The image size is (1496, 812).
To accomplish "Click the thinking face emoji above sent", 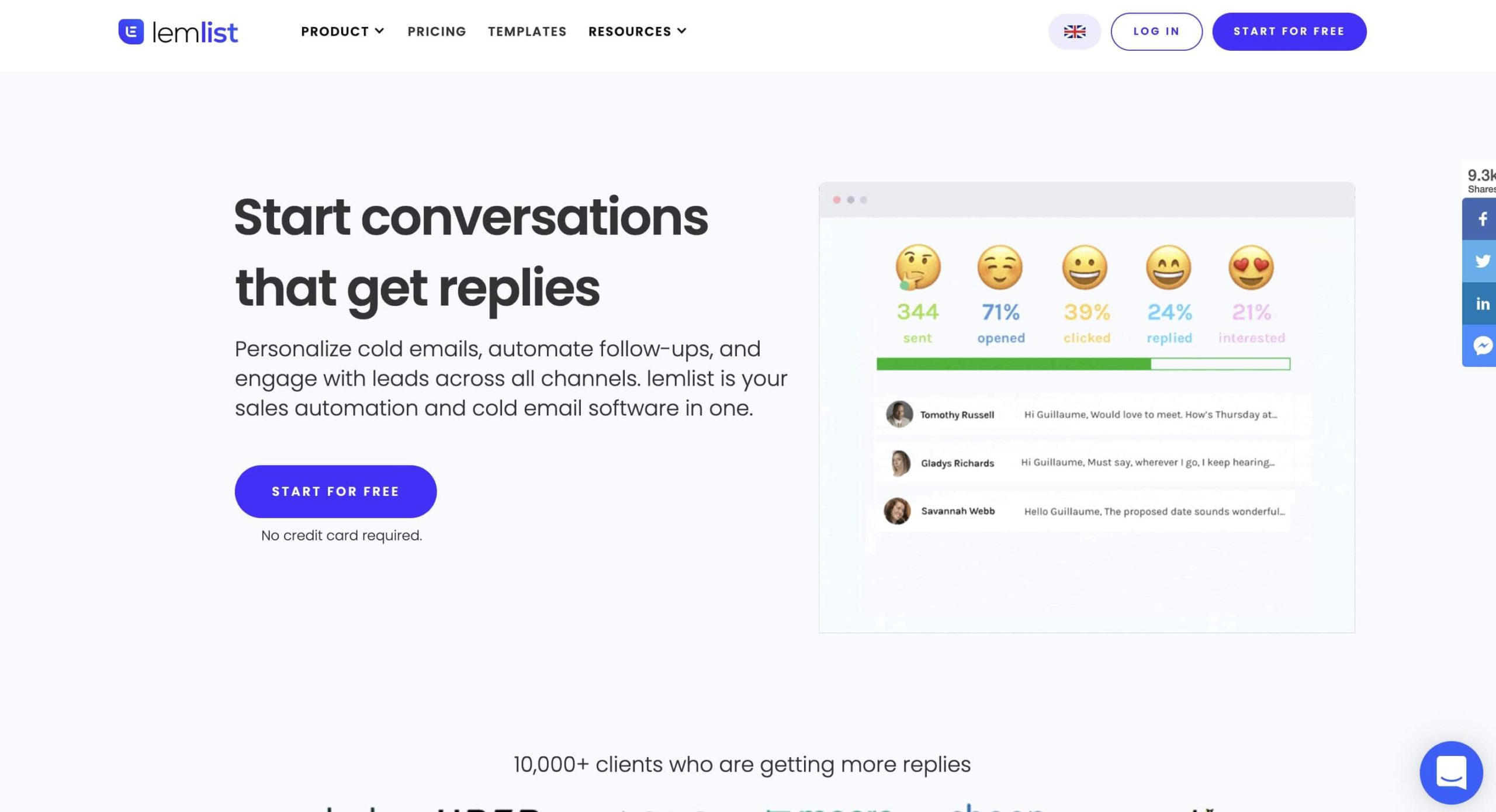I will [x=917, y=267].
